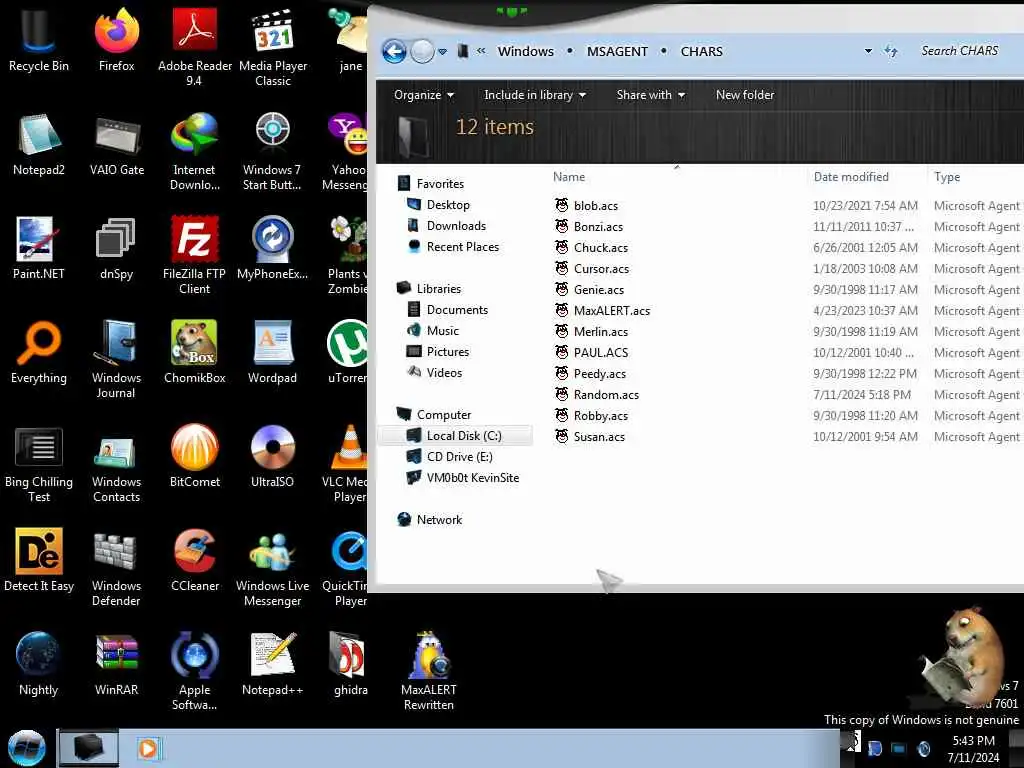
Task: Open UltraISO desktop icon
Action: (272, 456)
